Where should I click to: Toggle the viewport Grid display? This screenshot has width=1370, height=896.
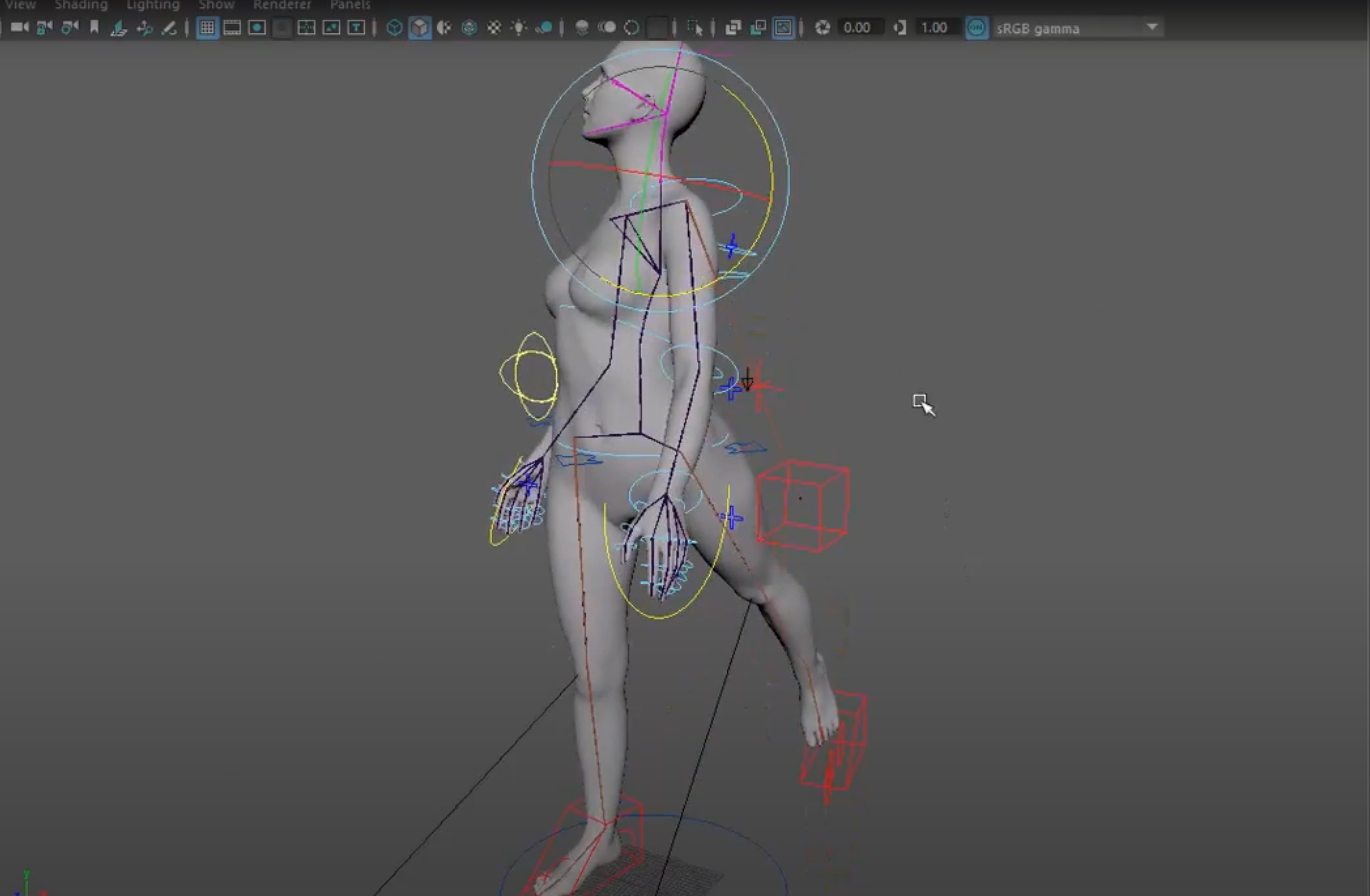coord(207,27)
